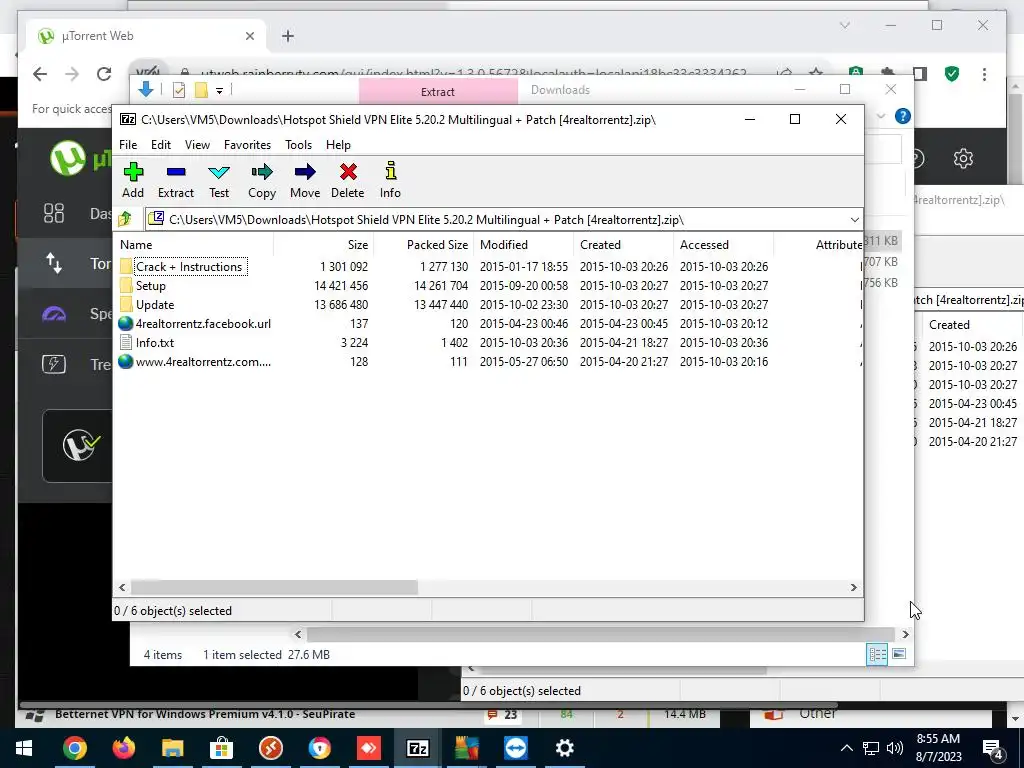
Task: Click the Copy toolbar icon
Action: tap(262, 180)
